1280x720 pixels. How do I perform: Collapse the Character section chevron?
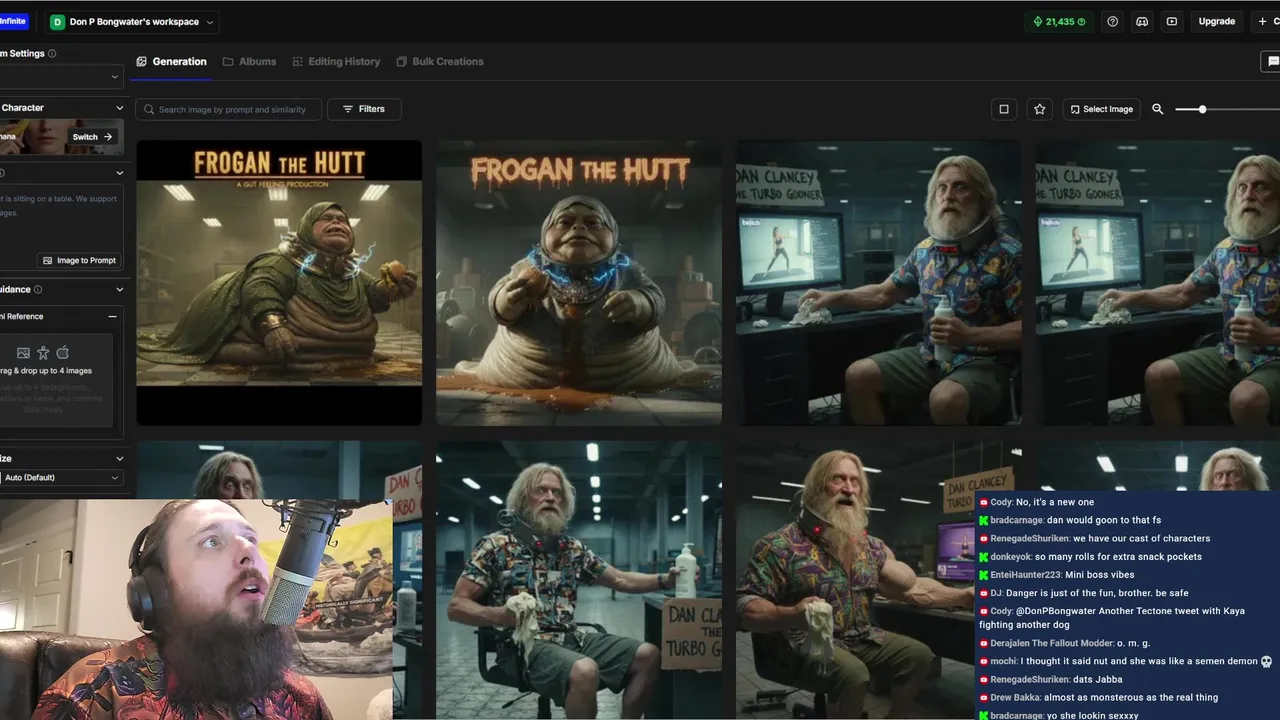click(119, 108)
